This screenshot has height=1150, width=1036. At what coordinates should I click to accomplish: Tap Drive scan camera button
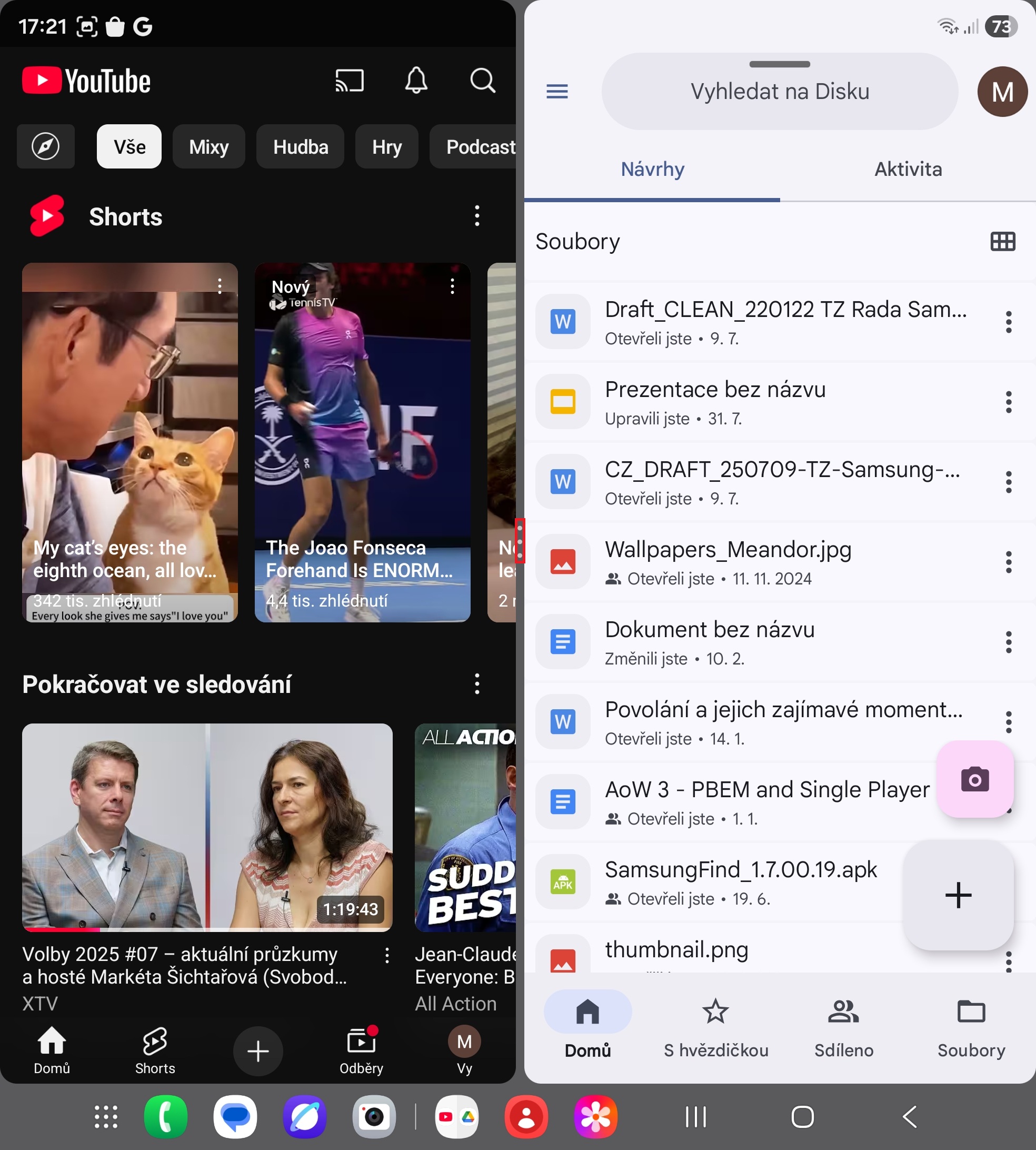coord(974,779)
